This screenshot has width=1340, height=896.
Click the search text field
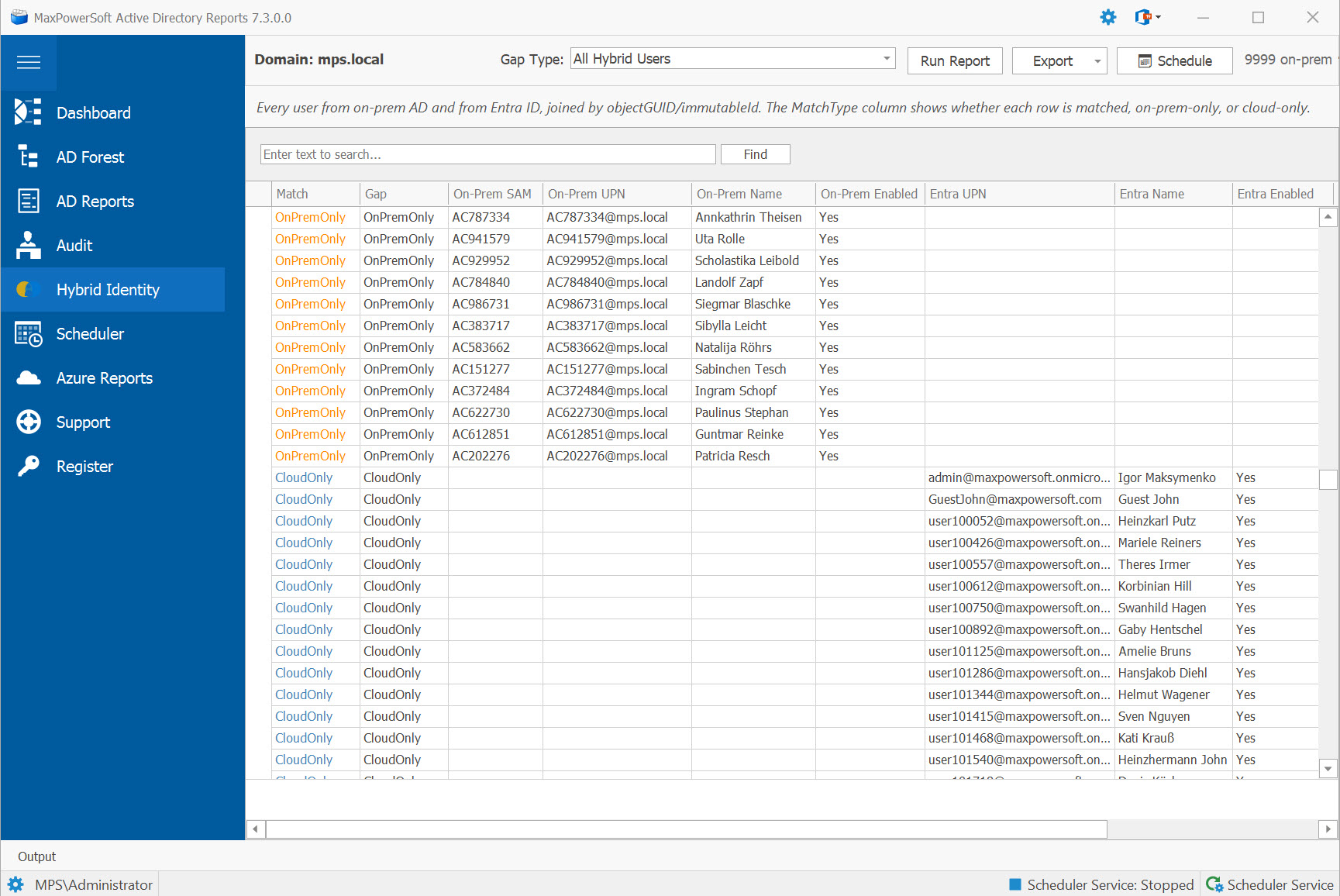pos(488,154)
